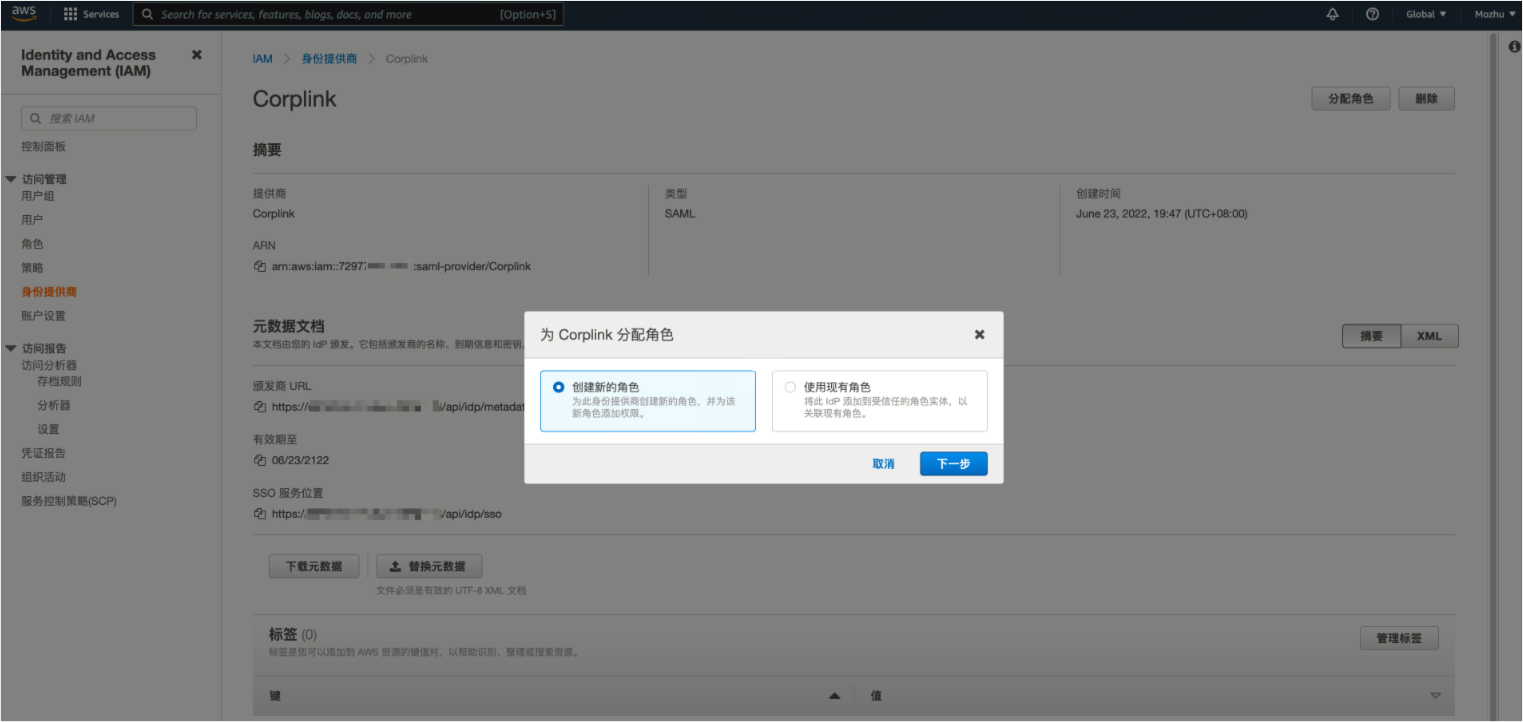Open 服务控制策略(SCP) in sidebar

[69, 501]
